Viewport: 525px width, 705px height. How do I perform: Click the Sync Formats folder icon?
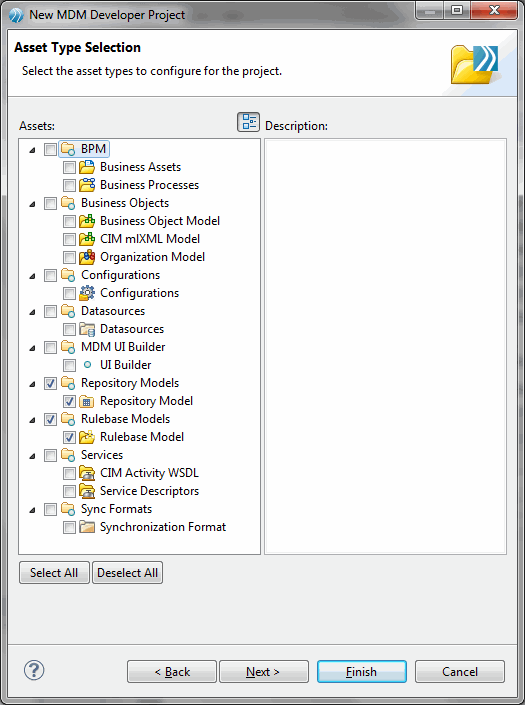click(x=68, y=509)
